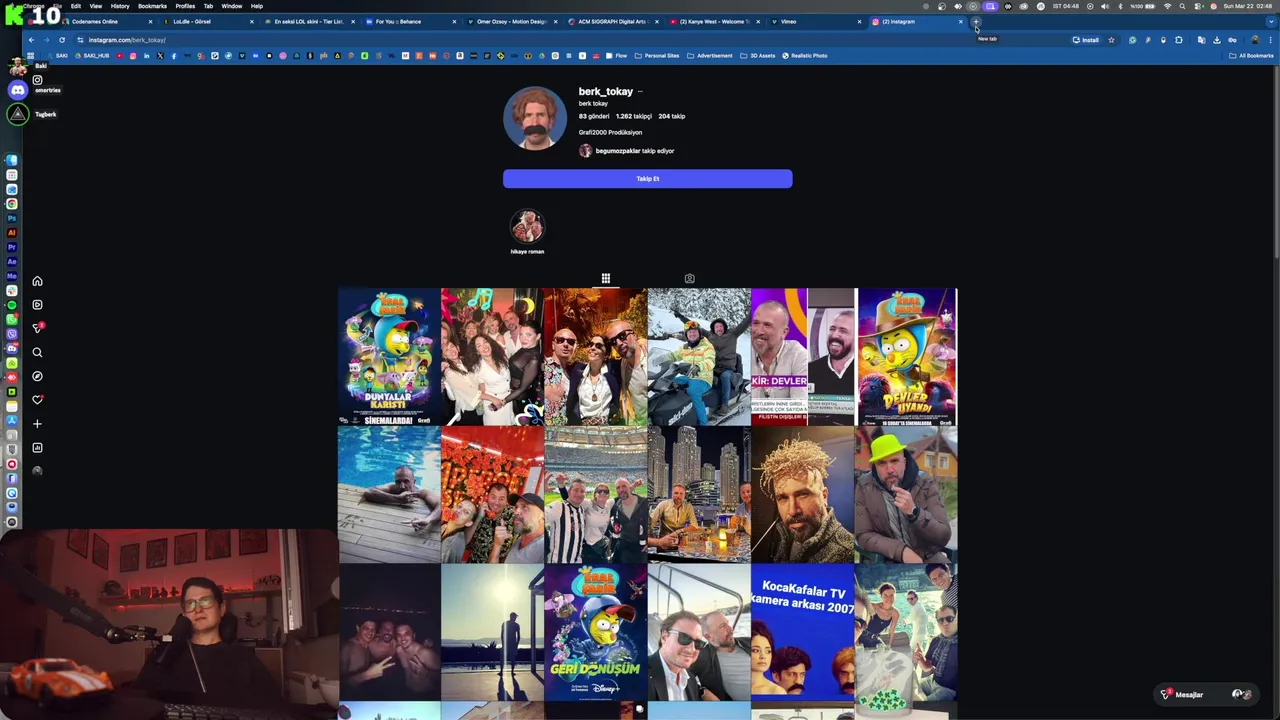
Task: Close the Vimeo tab
Action: pos(859,21)
